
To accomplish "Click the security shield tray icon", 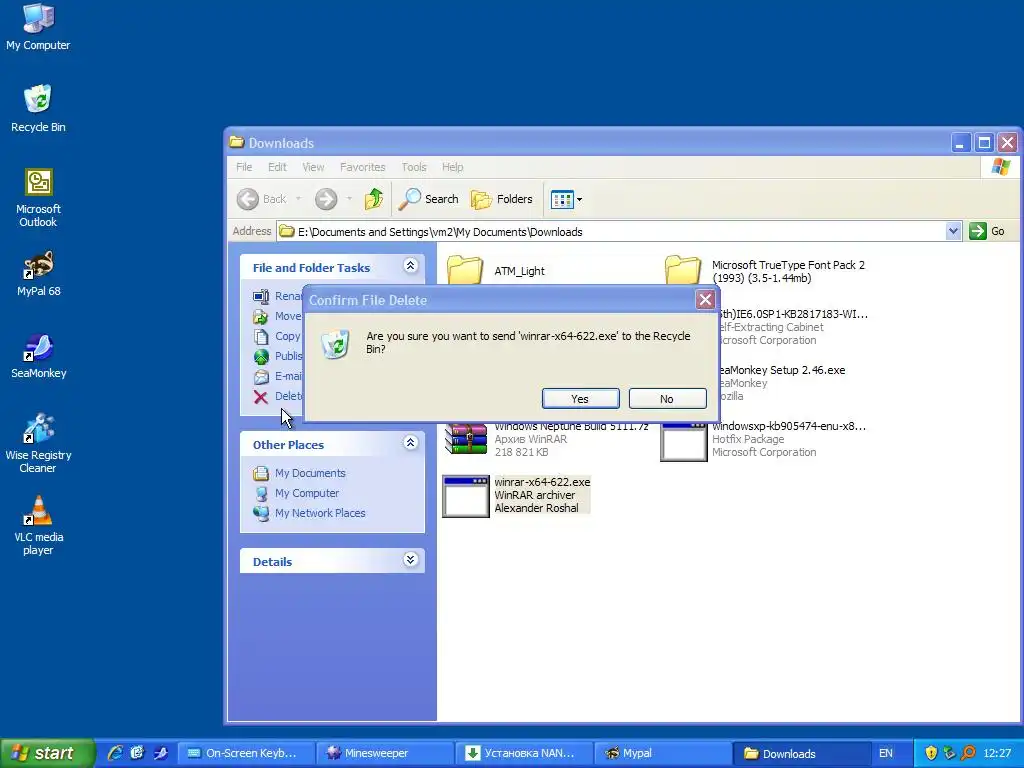I will click(931, 753).
